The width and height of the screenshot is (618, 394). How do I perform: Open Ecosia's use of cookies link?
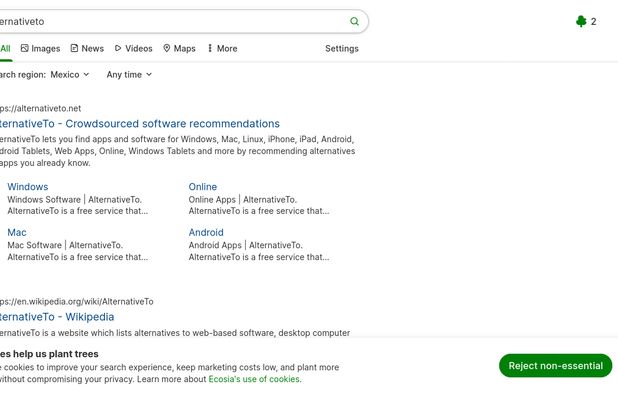pyautogui.click(x=255, y=379)
